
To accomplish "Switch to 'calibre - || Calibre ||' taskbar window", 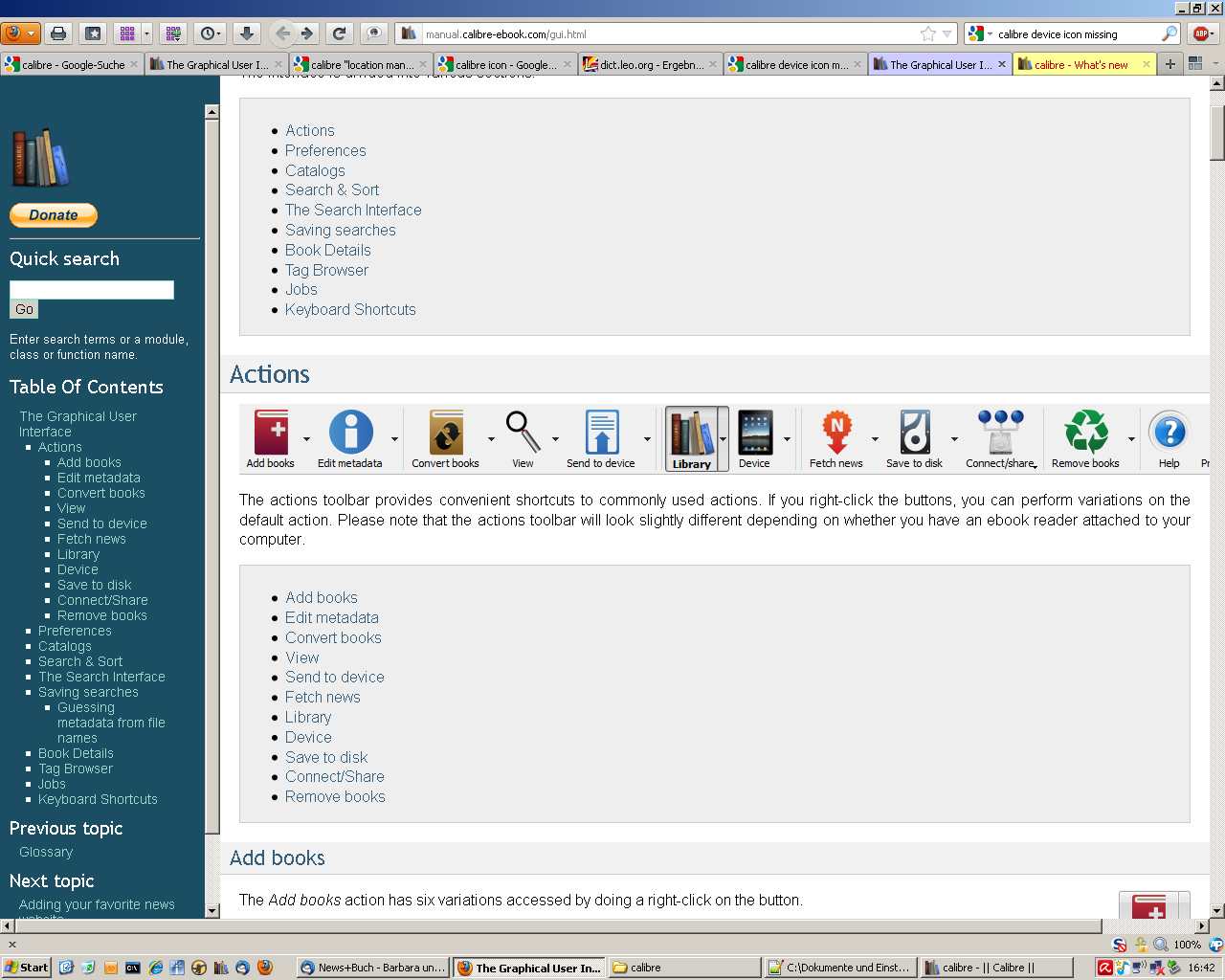I will [x=995, y=968].
